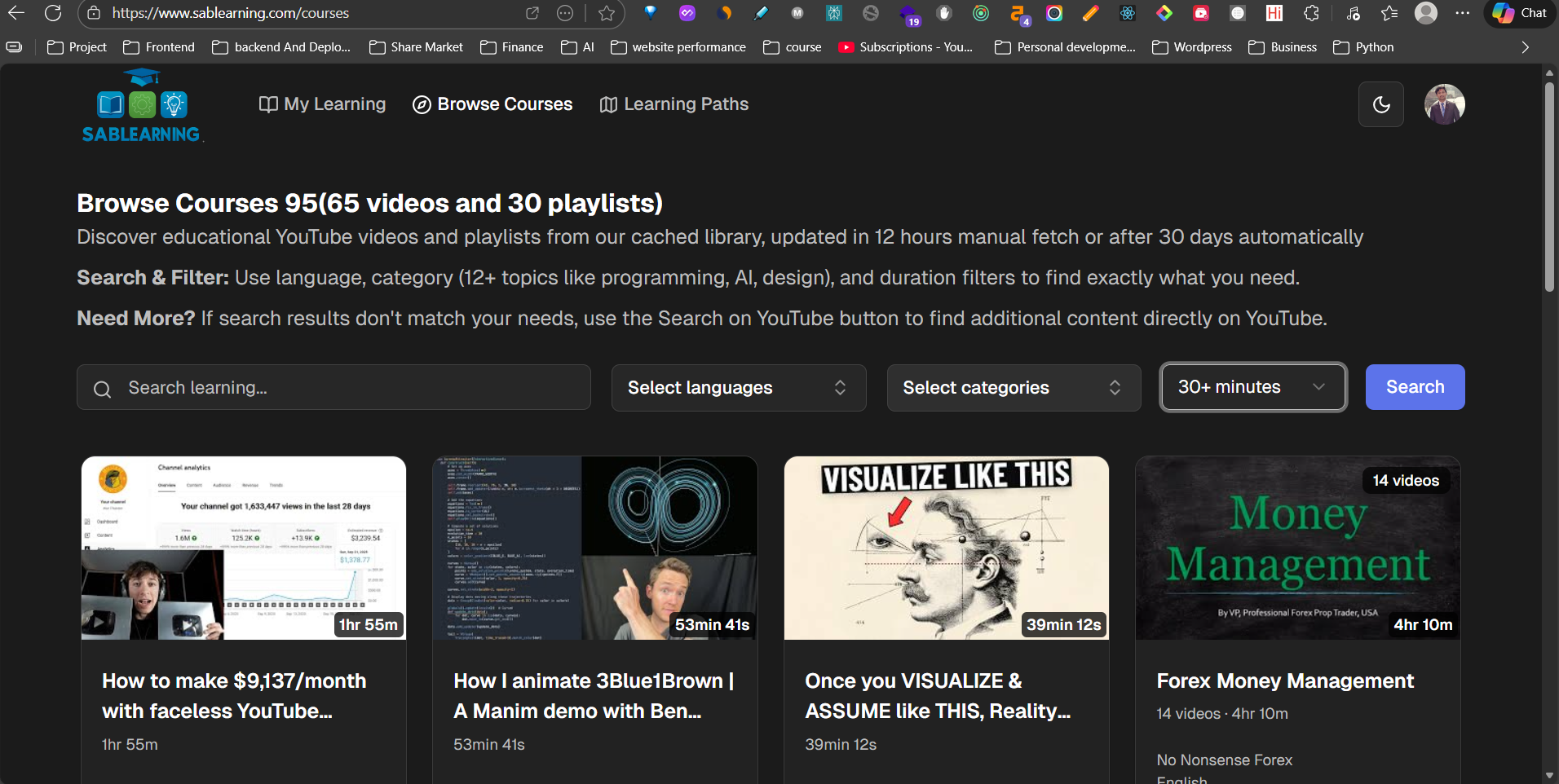Open the Share Market bookmarks folder
The width and height of the screenshot is (1559, 784).
(416, 47)
